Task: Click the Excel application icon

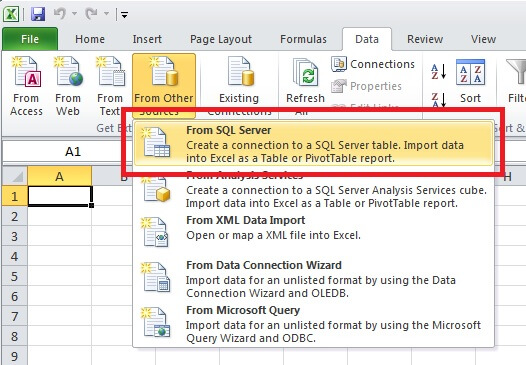Action: coord(10,14)
